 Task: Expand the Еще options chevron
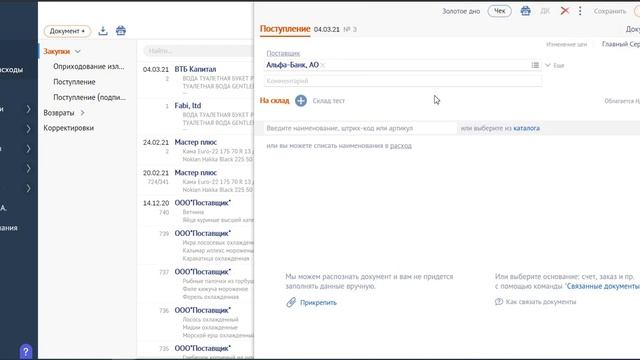(548, 65)
